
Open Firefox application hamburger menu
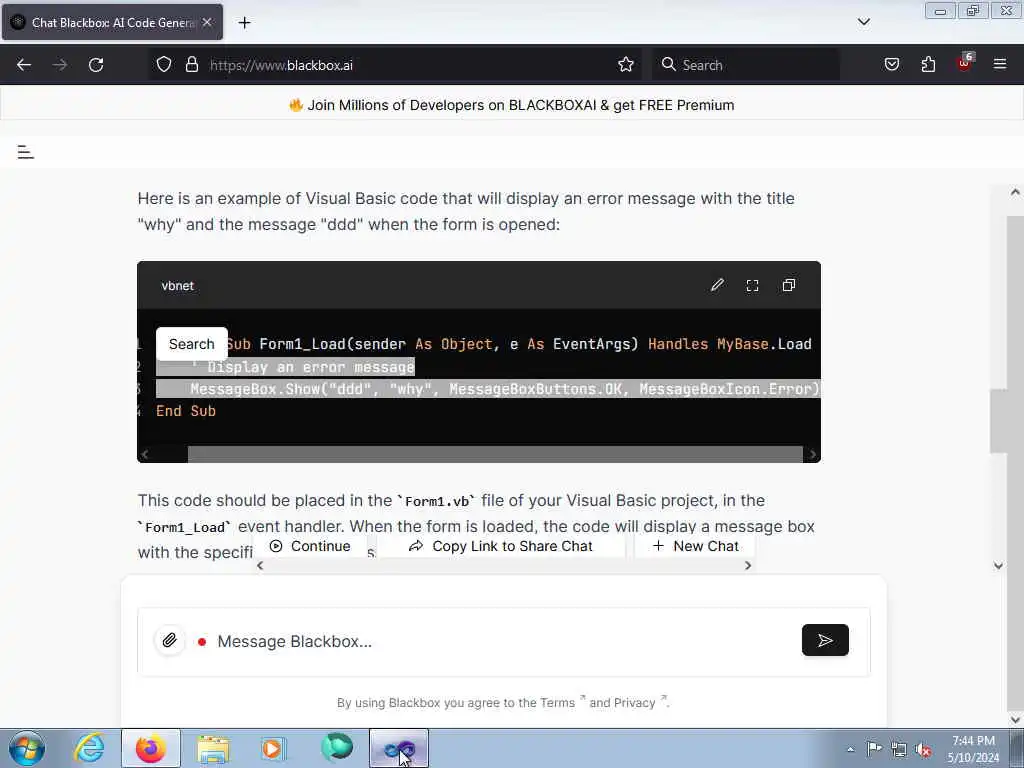[x=1000, y=64]
